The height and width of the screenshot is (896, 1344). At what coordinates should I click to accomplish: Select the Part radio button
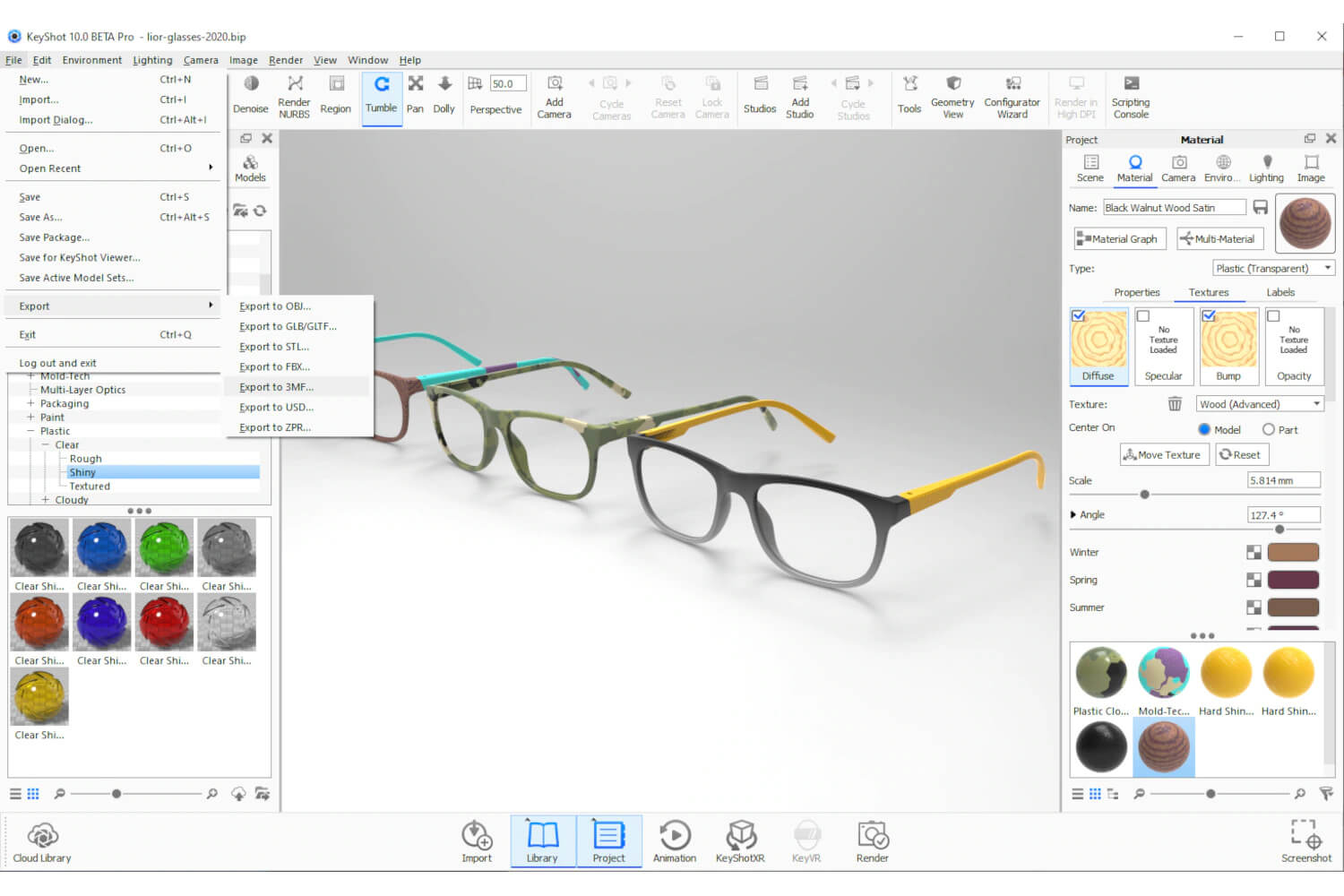(1269, 430)
